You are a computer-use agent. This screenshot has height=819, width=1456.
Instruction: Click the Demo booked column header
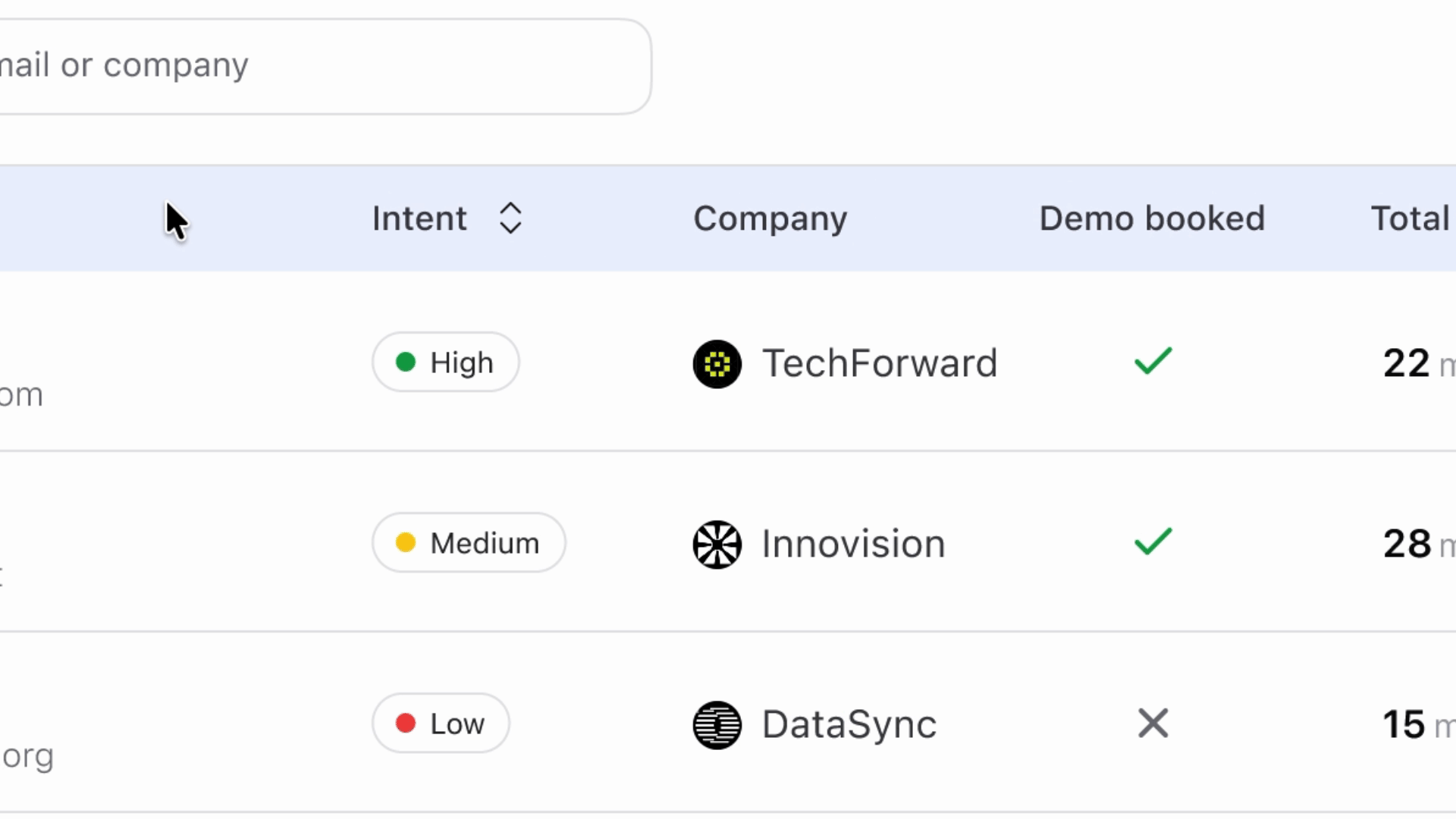coord(1152,218)
